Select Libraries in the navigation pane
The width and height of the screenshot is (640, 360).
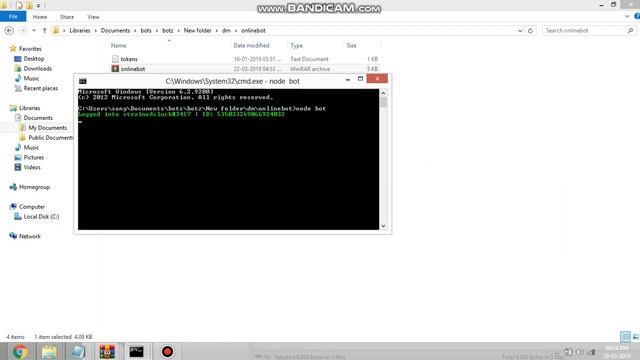[29, 108]
